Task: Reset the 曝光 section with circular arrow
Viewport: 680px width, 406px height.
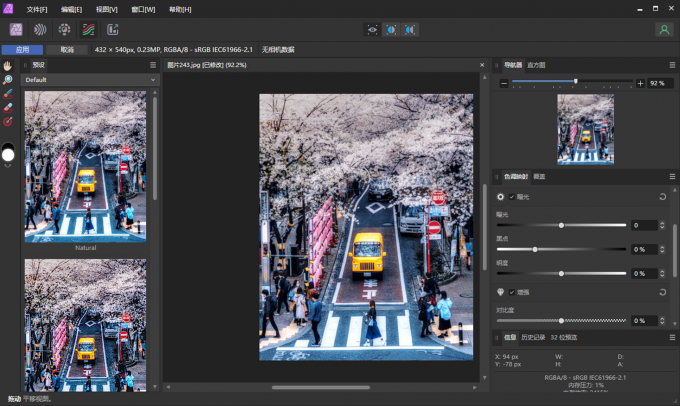Action: click(663, 197)
